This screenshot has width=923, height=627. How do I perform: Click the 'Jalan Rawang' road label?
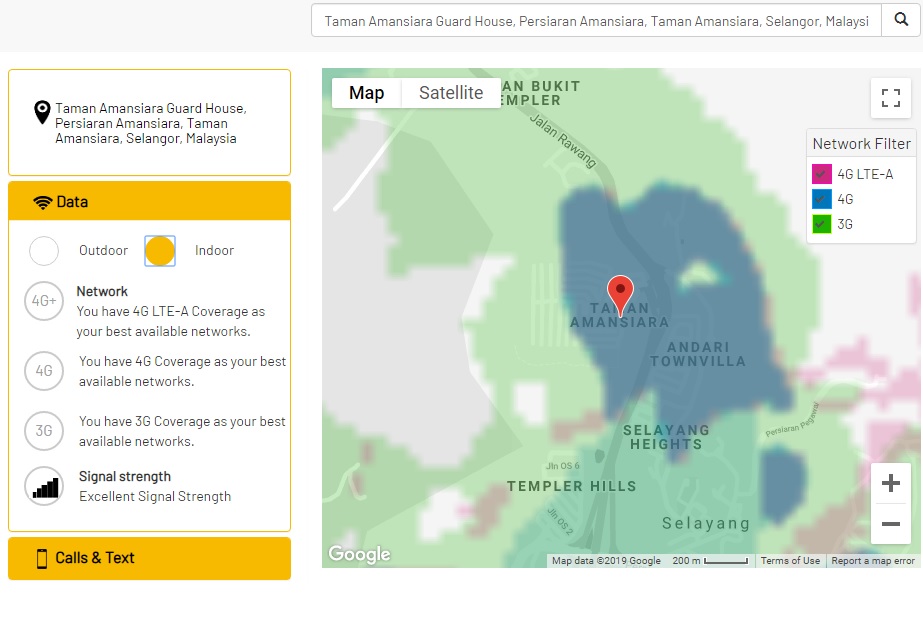click(563, 141)
